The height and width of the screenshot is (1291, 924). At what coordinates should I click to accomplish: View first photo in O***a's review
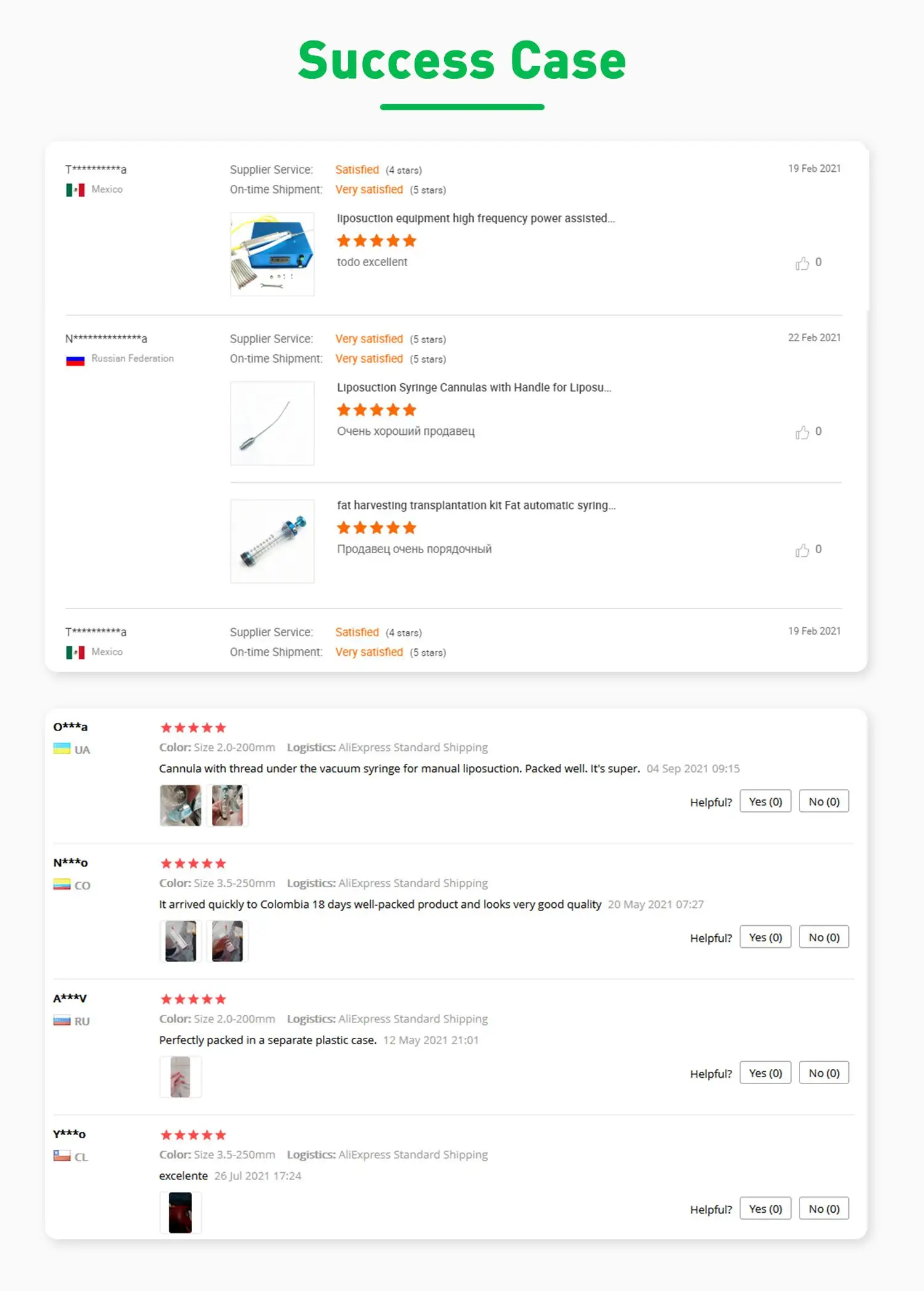180,805
